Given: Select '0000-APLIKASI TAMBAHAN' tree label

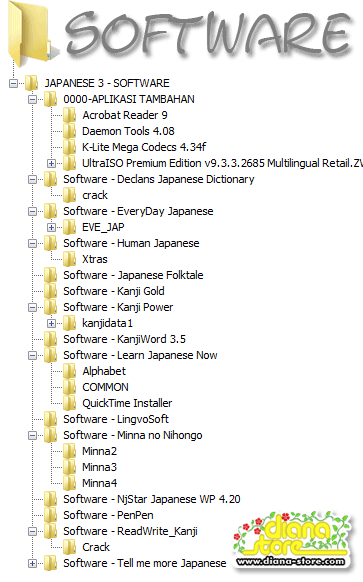Looking at the screenshot, I should point(129,99).
